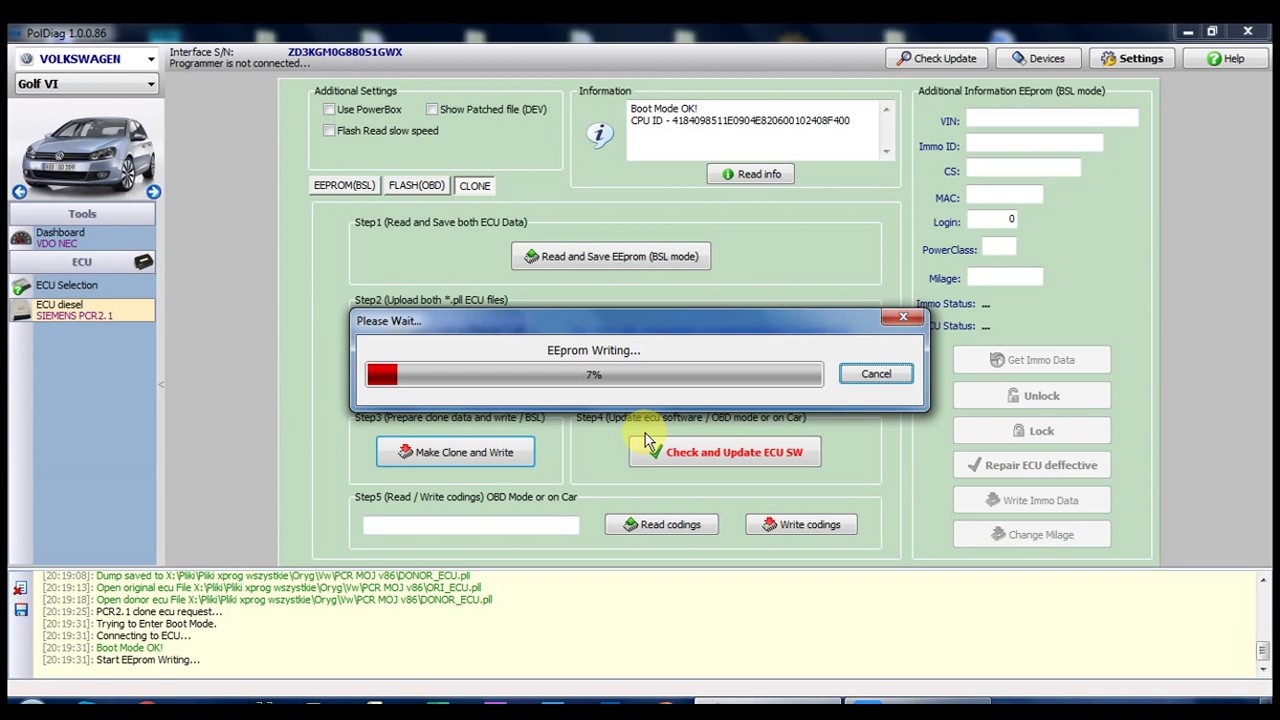Focus the codings text input field

tap(471, 525)
